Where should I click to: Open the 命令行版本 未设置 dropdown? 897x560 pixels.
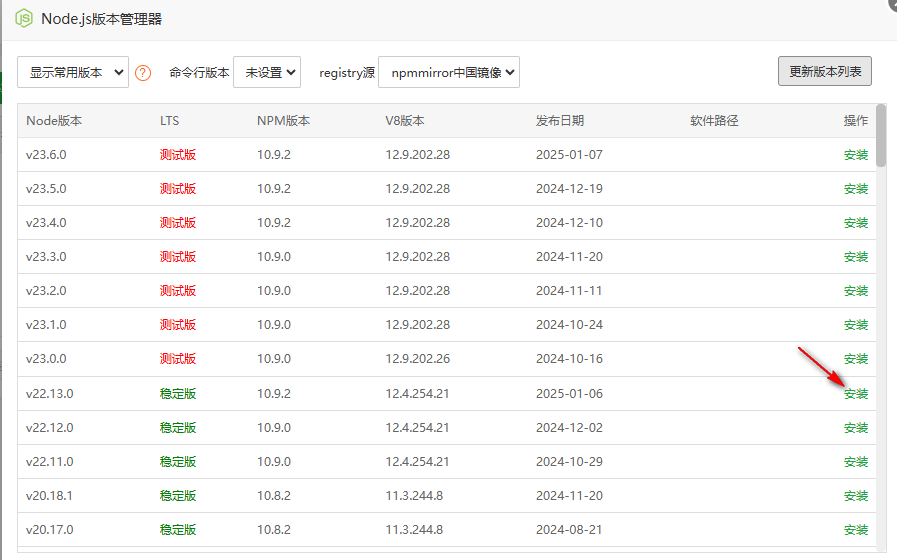[267, 72]
